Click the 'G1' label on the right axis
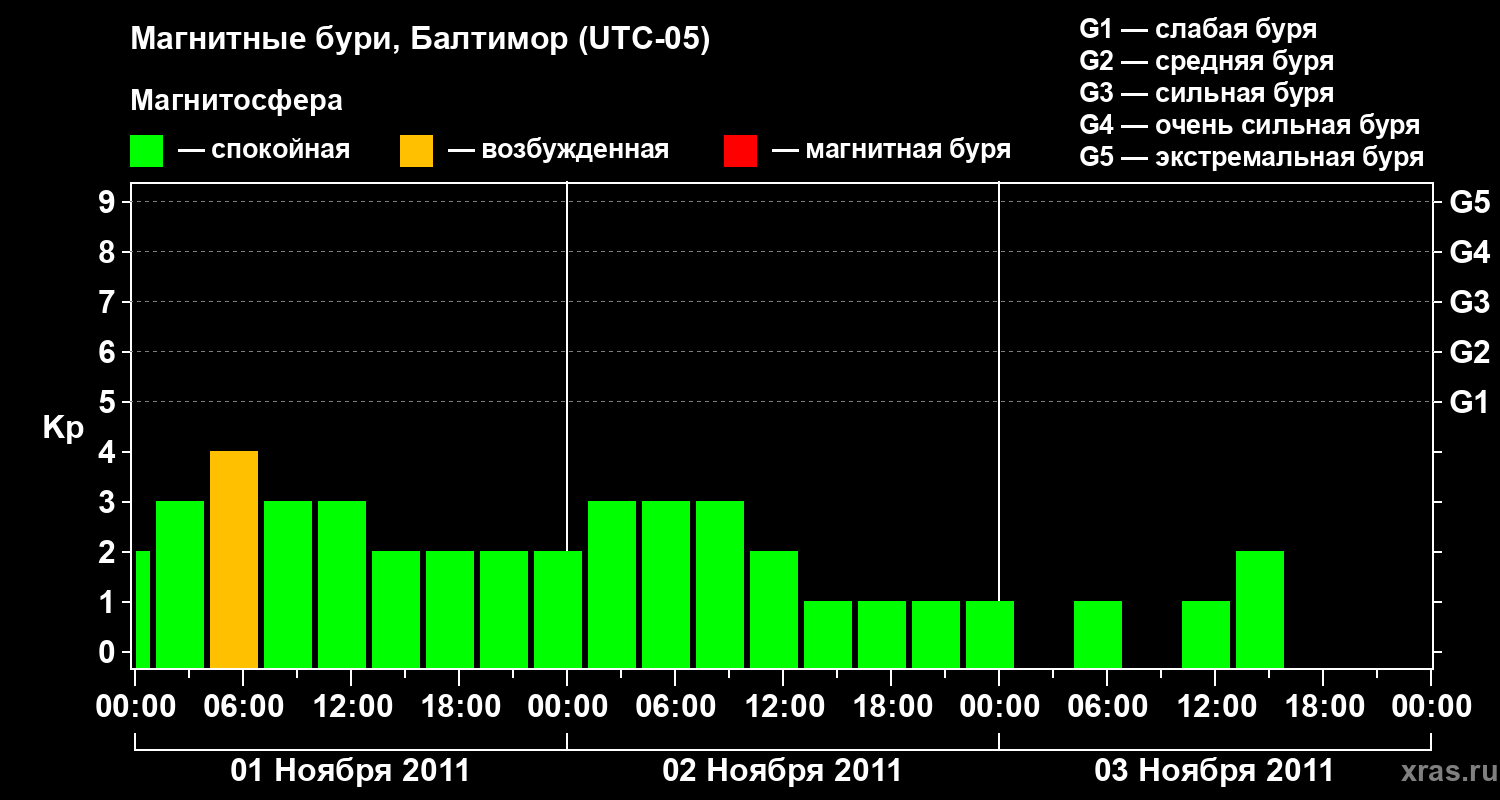 1470,402
